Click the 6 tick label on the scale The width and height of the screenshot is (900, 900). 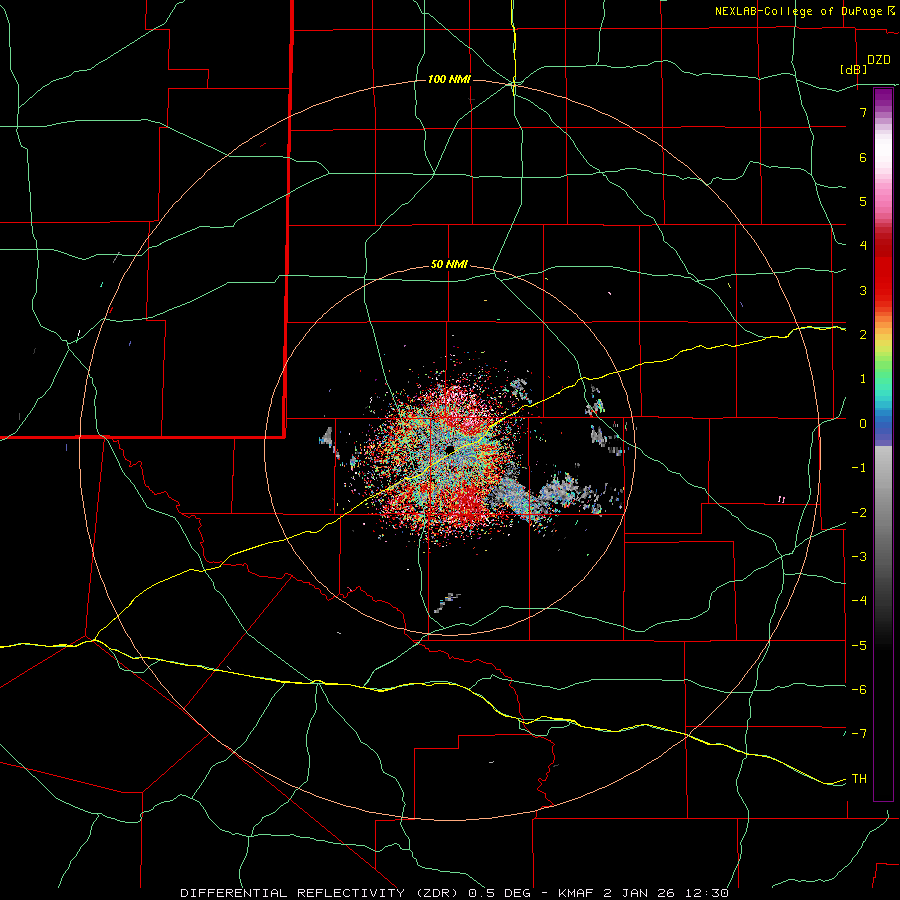[x=863, y=157]
